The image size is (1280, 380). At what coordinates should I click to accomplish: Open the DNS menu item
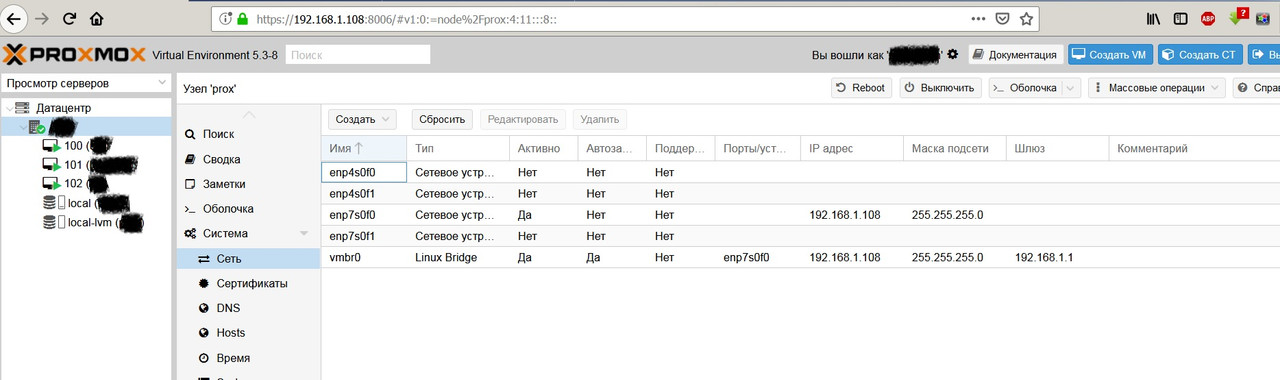[x=228, y=308]
